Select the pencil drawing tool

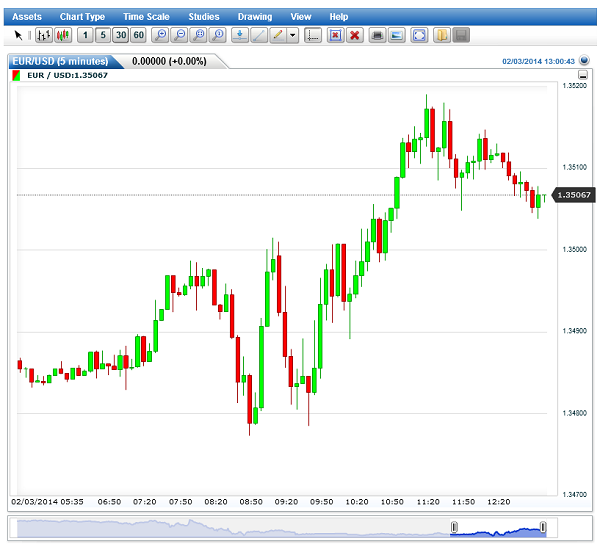pos(278,36)
